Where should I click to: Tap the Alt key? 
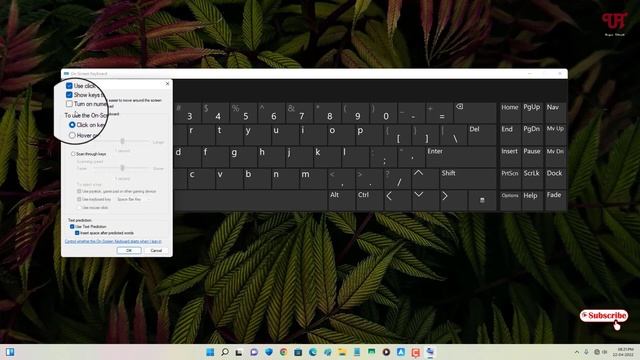[342, 200]
